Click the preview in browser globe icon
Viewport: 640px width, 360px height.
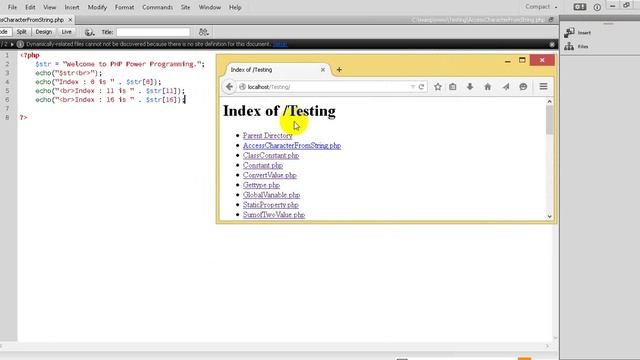(89, 32)
